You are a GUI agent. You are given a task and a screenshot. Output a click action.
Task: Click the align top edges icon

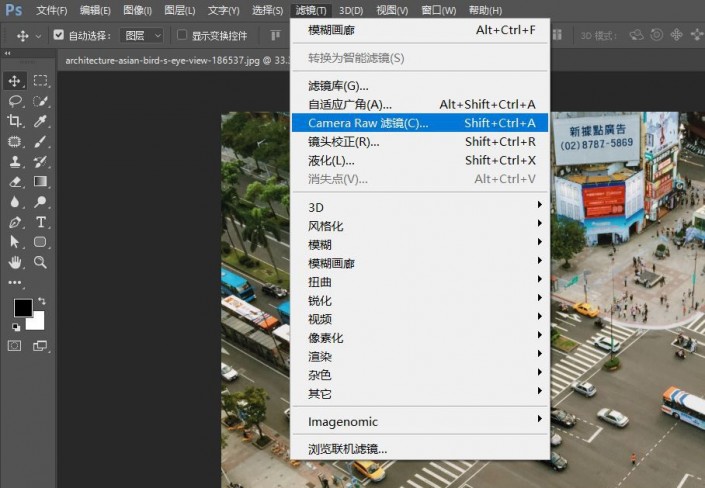[275, 35]
